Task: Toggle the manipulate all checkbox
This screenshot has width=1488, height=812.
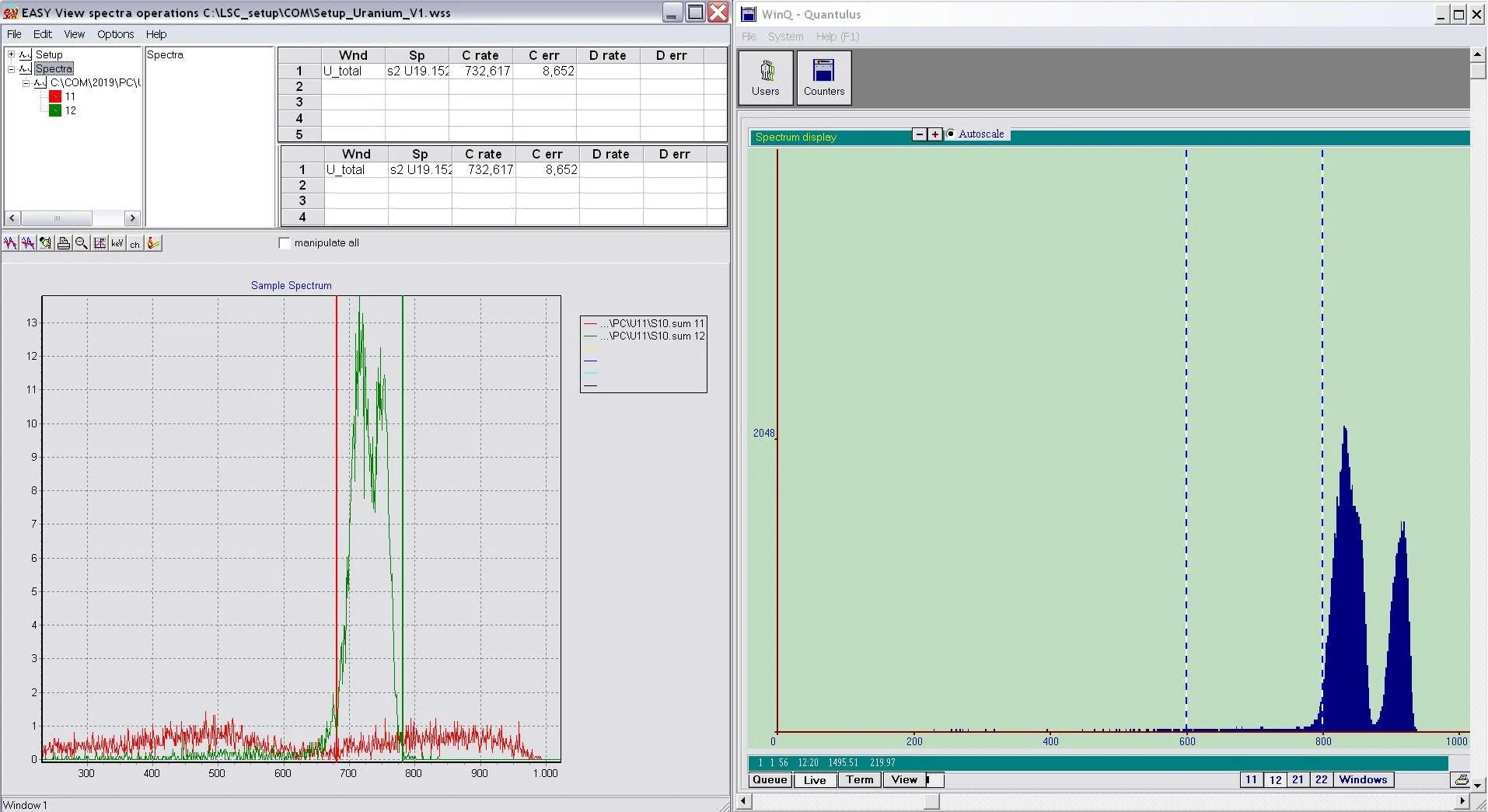Action: pyautogui.click(x=285, y=243)
